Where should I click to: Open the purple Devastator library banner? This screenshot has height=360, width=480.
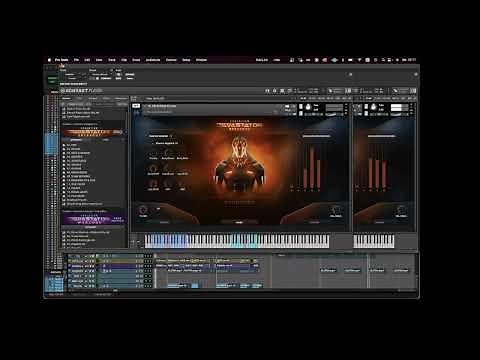[93, 219]
